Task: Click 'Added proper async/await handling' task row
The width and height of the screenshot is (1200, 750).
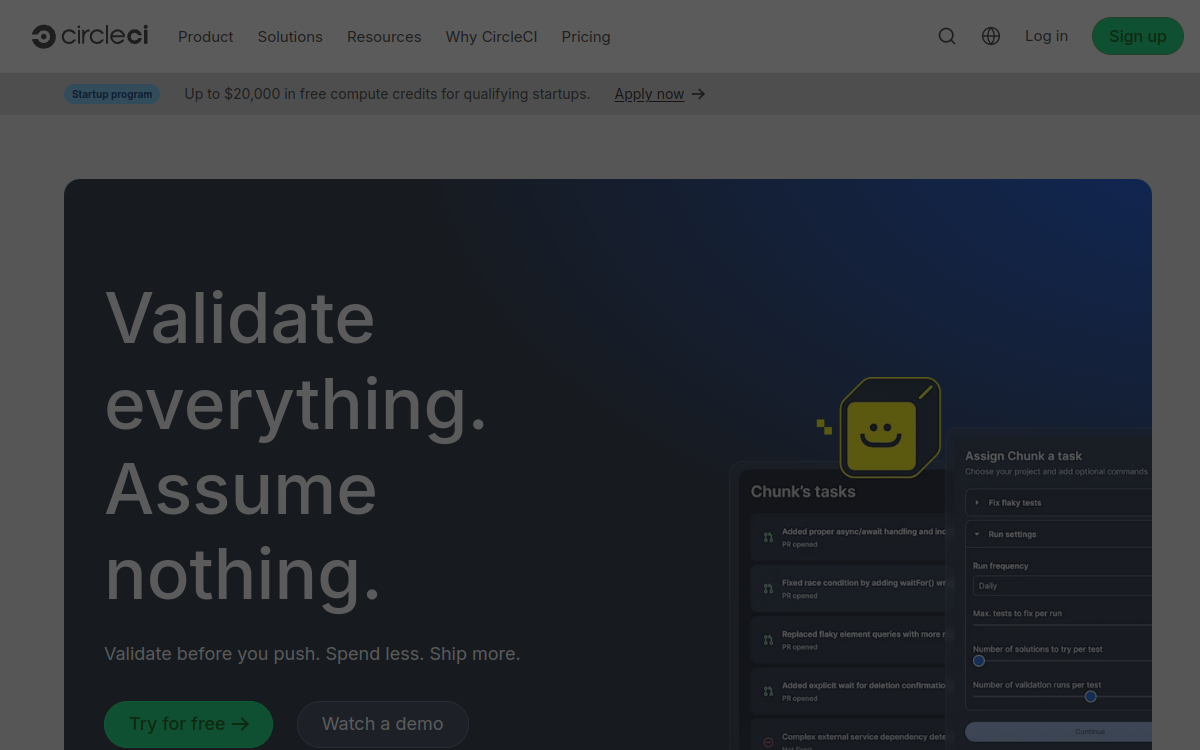Action: tap(848, 538)
